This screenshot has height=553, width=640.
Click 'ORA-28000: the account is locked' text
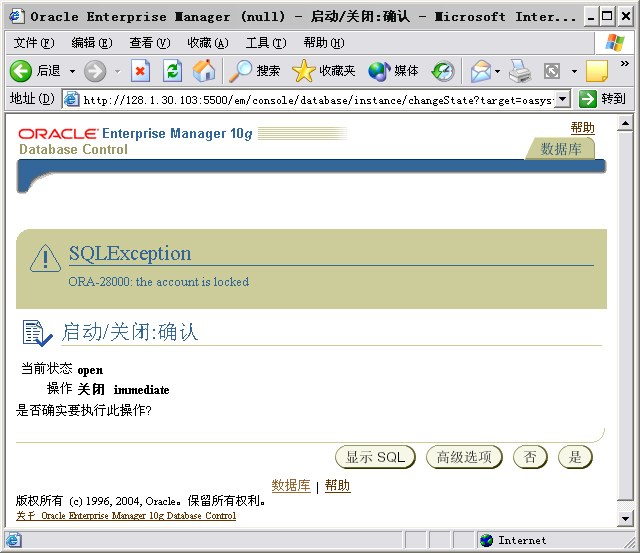point(158,282)
